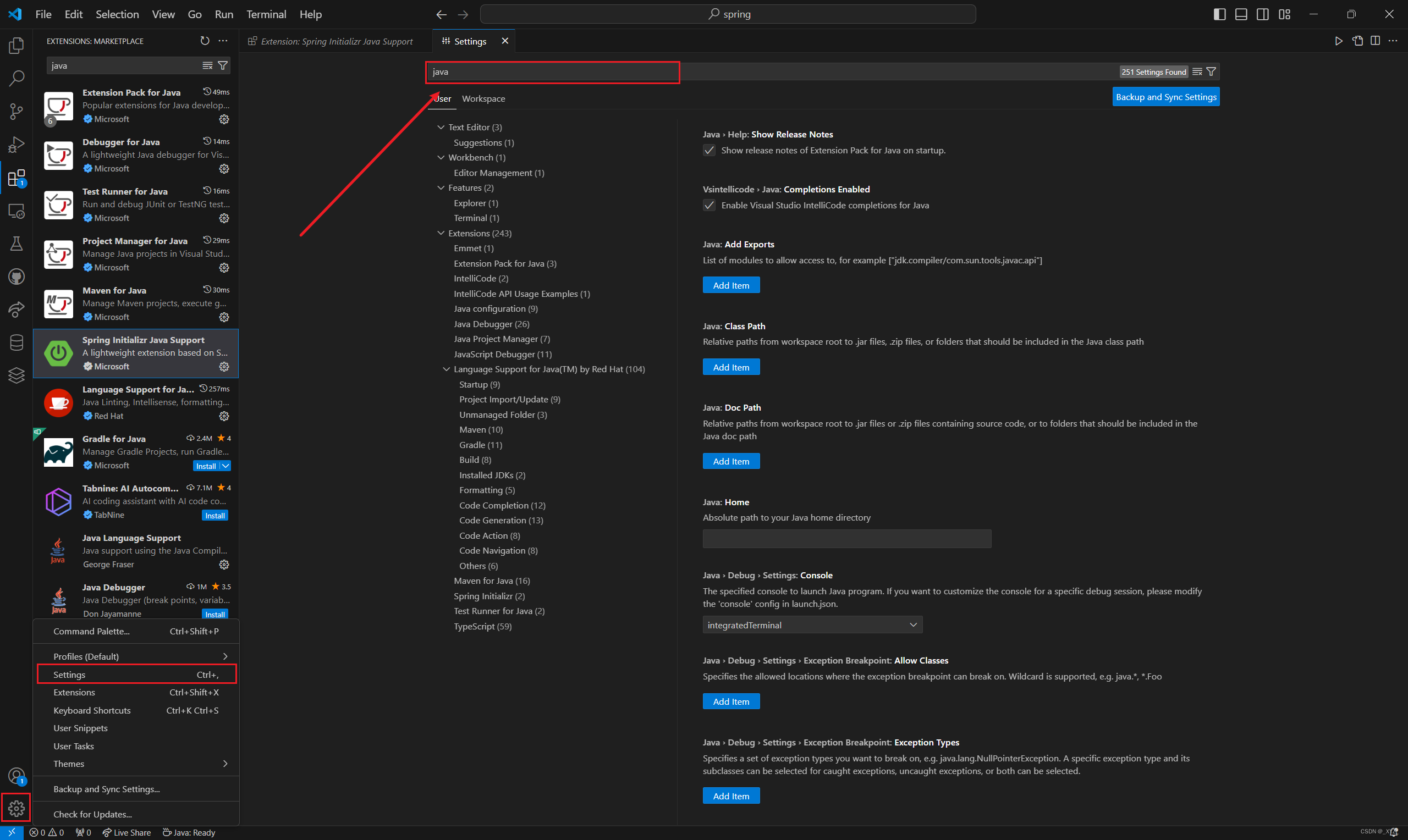Choose Keyboard Shortcuts menu entry
This screenshot has height=840, width=1408.
click(136, 710)
